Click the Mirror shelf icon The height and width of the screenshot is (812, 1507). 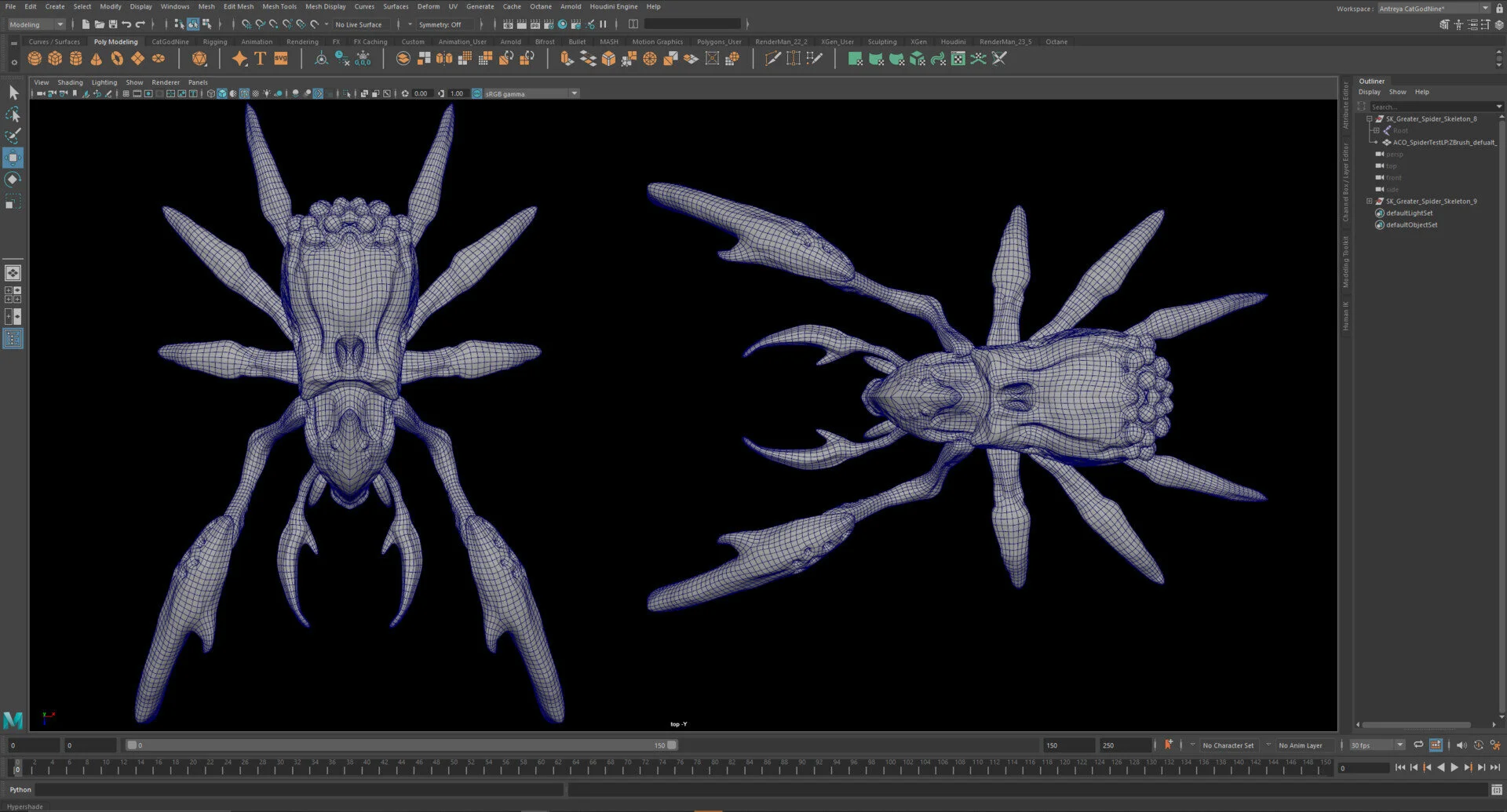[444, 59]
